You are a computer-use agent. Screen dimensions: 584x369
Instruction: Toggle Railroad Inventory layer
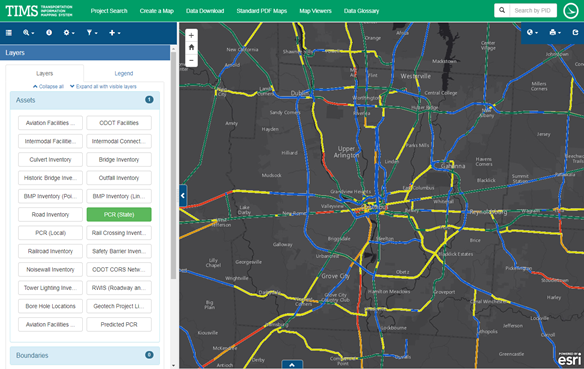click(x=50, y=251)
